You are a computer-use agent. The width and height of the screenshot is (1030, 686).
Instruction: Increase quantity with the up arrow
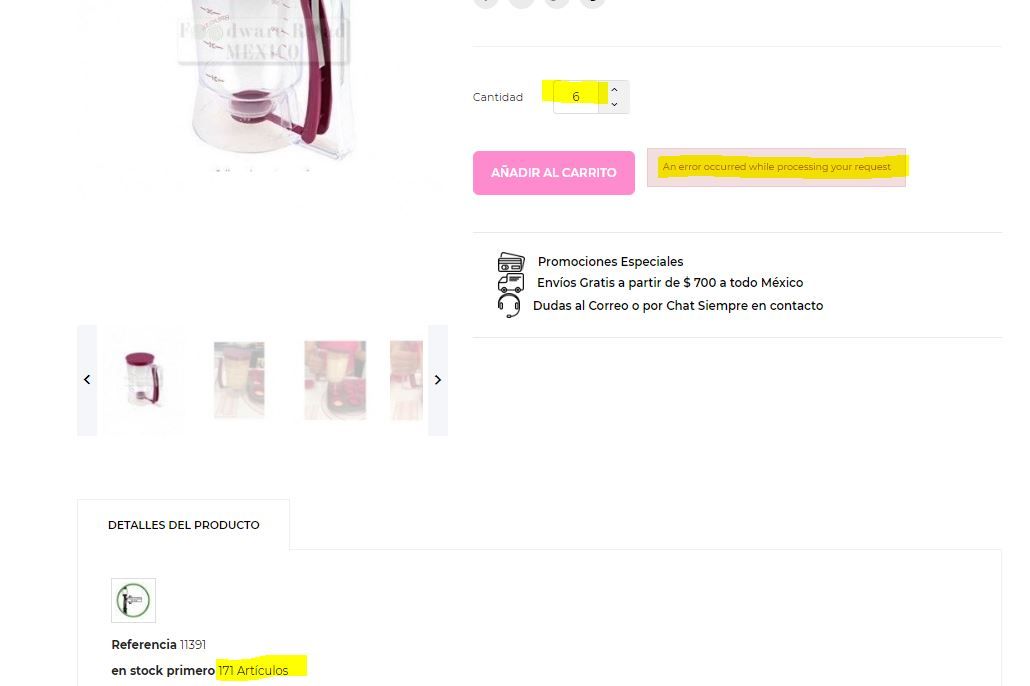pos(614,89)
